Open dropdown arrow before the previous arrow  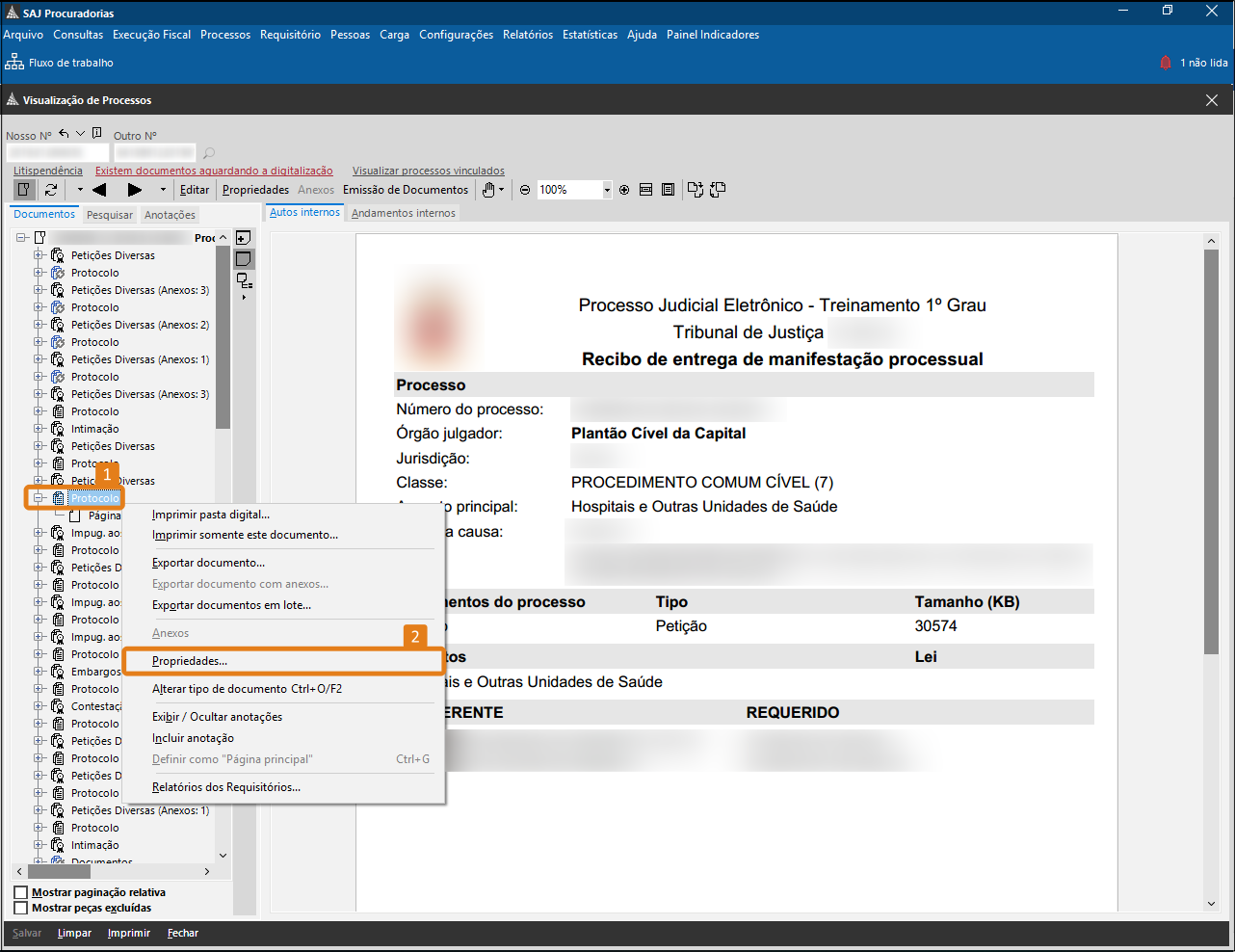[x=80, y=190]
